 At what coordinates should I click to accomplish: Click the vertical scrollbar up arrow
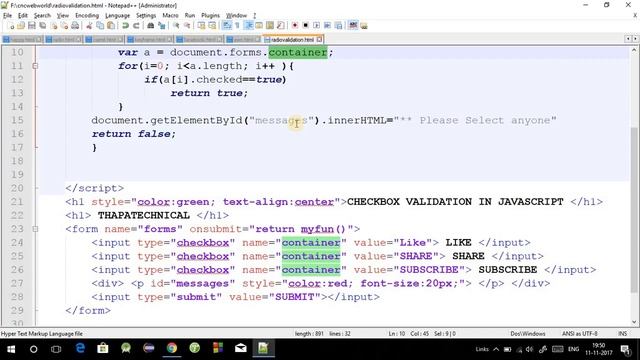(x=634, y=50)
